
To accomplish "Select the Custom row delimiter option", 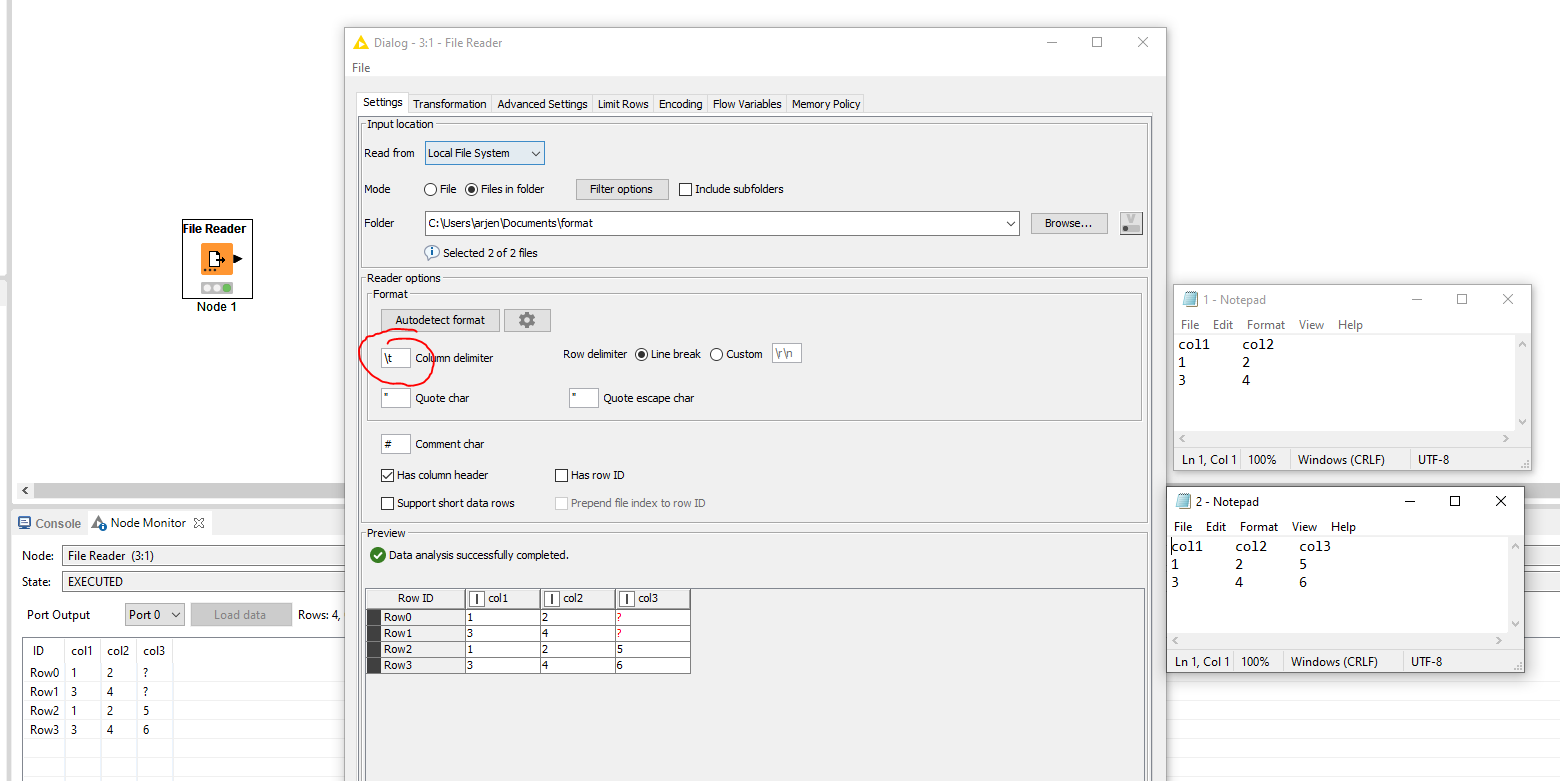I will 716,354.
